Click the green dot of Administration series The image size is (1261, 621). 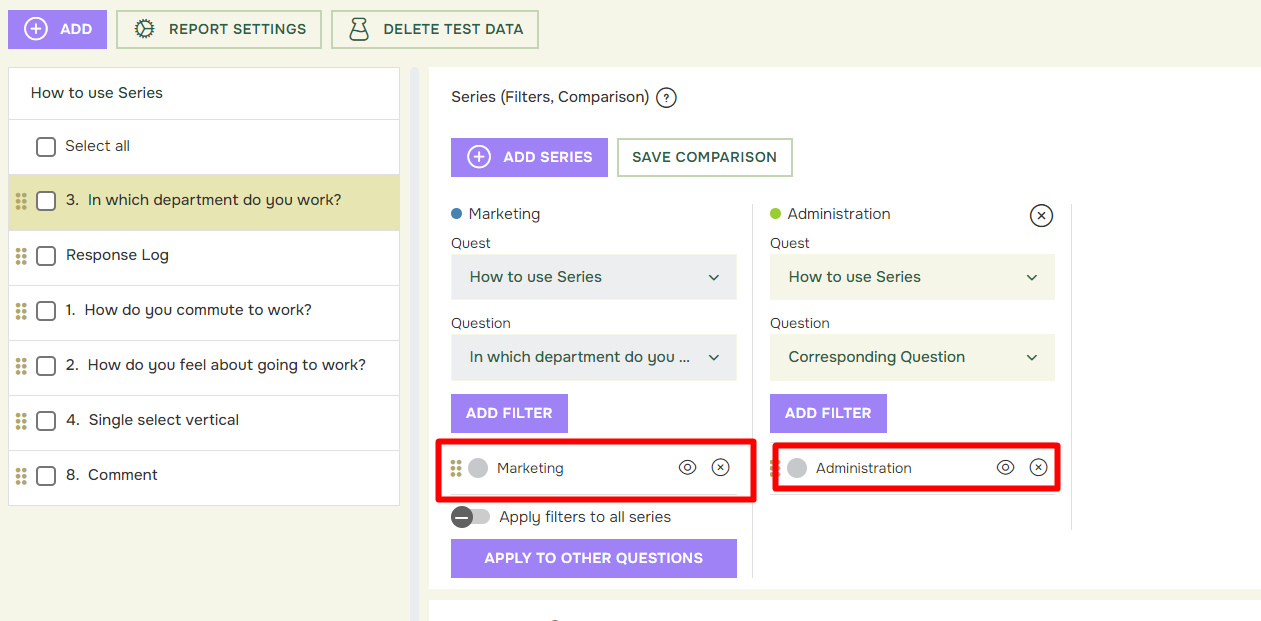pyautogui.click(x=775, y=214)
